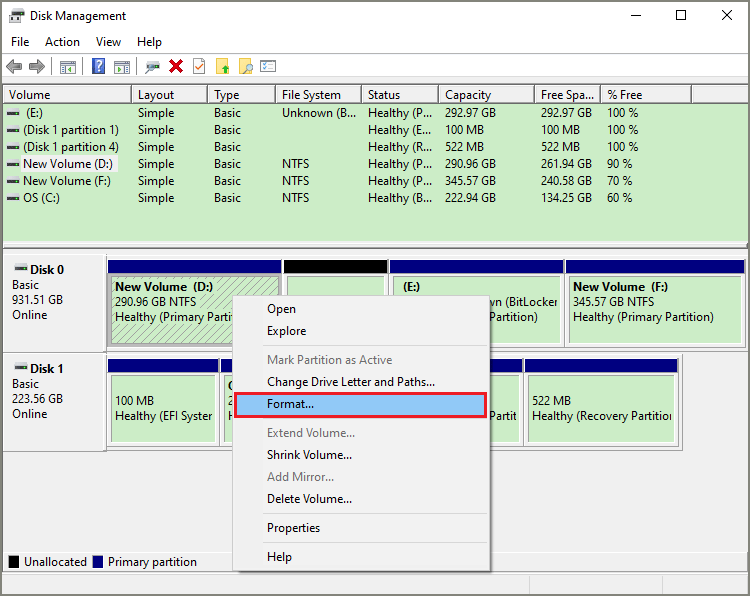Choose Explore from the context menu
The image size is (750, 596).
click(362, 331)
